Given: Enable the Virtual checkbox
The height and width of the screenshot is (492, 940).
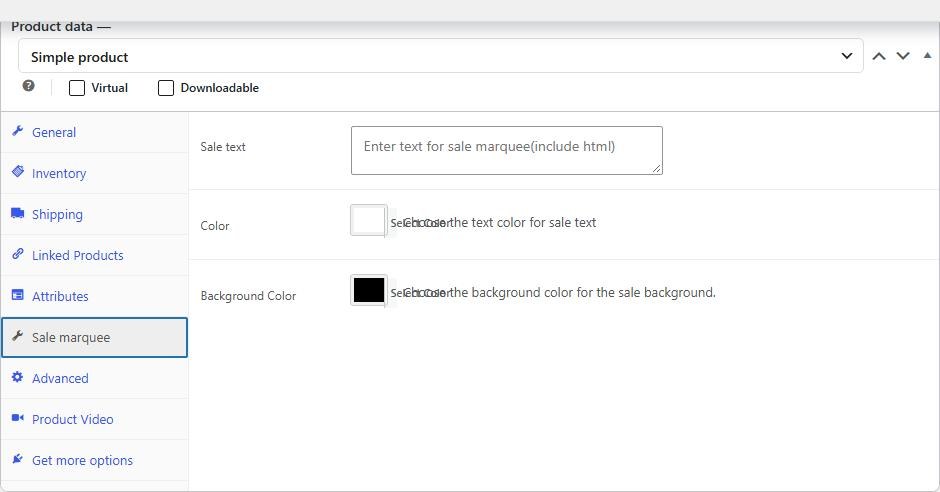Looking at the screenshot, I should pos(77,88).
